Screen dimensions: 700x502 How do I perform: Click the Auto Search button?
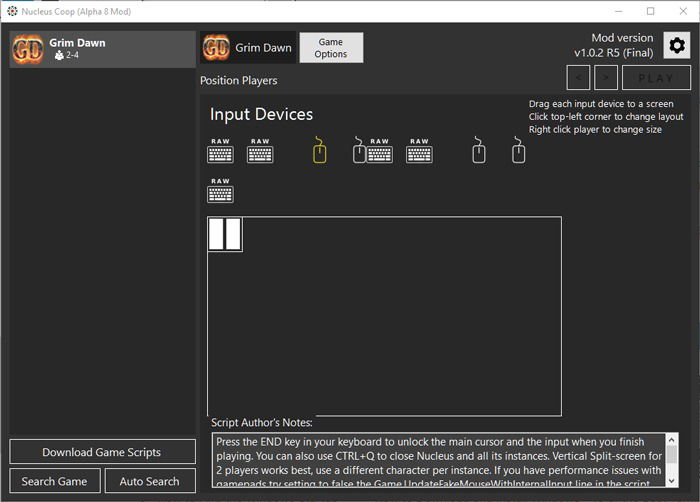(x=150, y=481)
